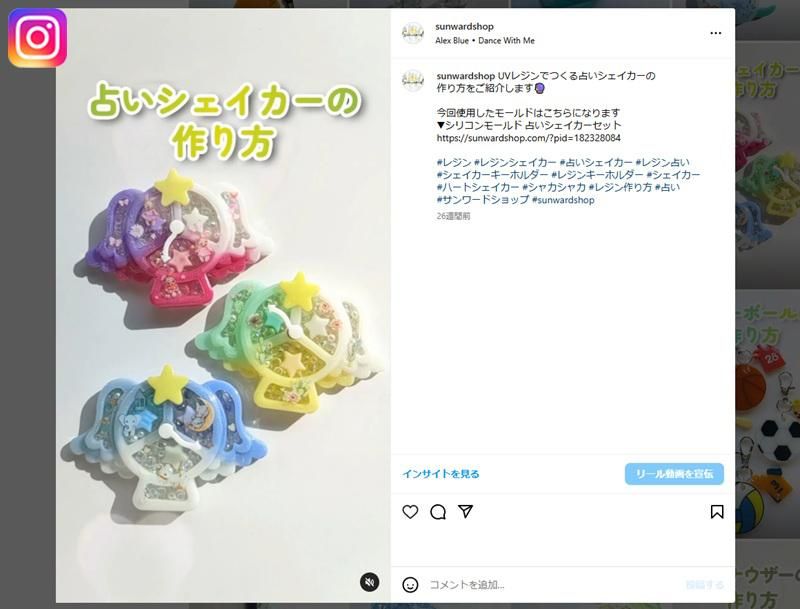The image size is (800, 609).
Task: Click the リール動画を宣伝 button
Action: click(x=674, y=474)
